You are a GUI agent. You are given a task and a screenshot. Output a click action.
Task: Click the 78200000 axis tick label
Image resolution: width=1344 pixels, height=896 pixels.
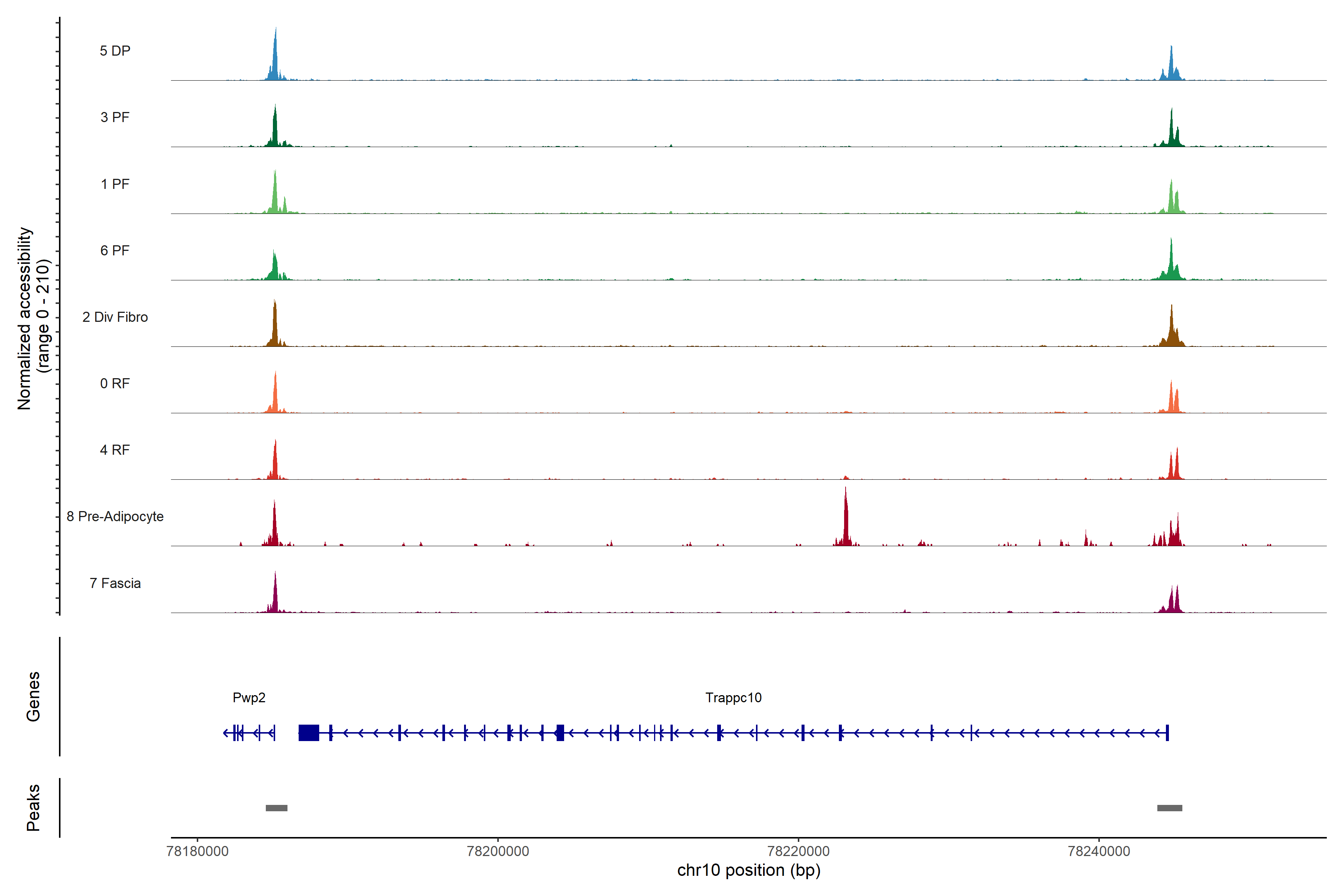(x=498, y=852)
